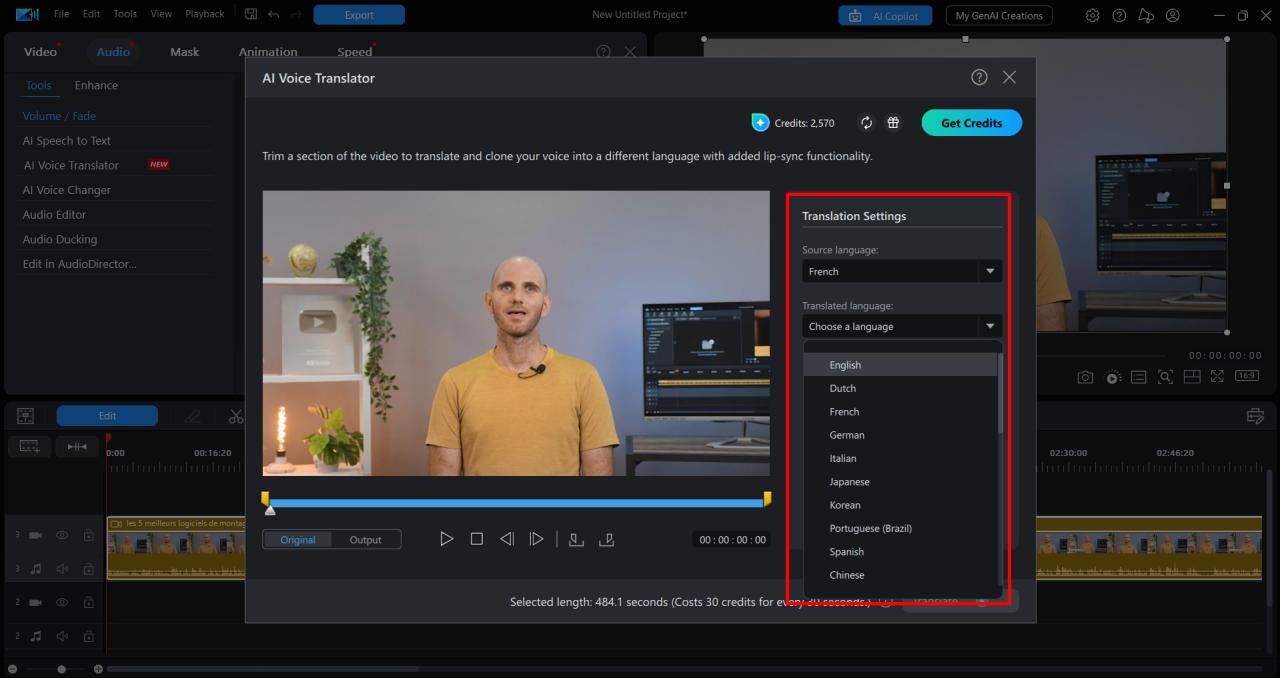
Task: Mute the audio on track 3
Action: (61, 568)
